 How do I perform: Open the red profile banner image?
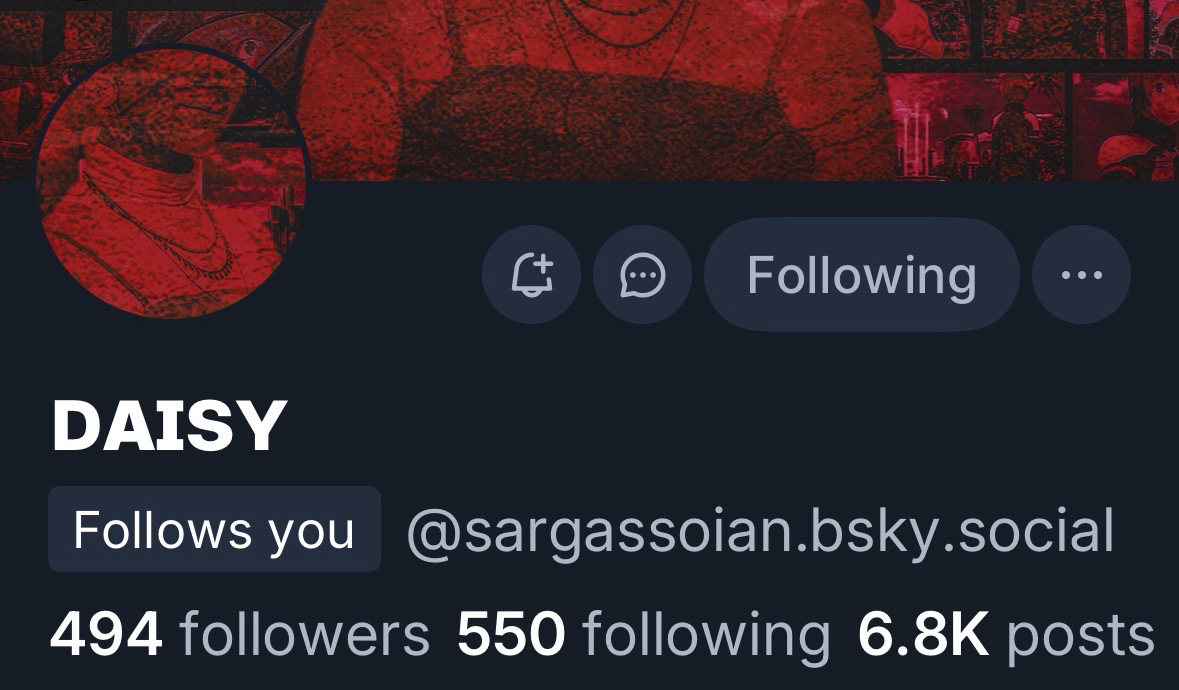(590, 90)
